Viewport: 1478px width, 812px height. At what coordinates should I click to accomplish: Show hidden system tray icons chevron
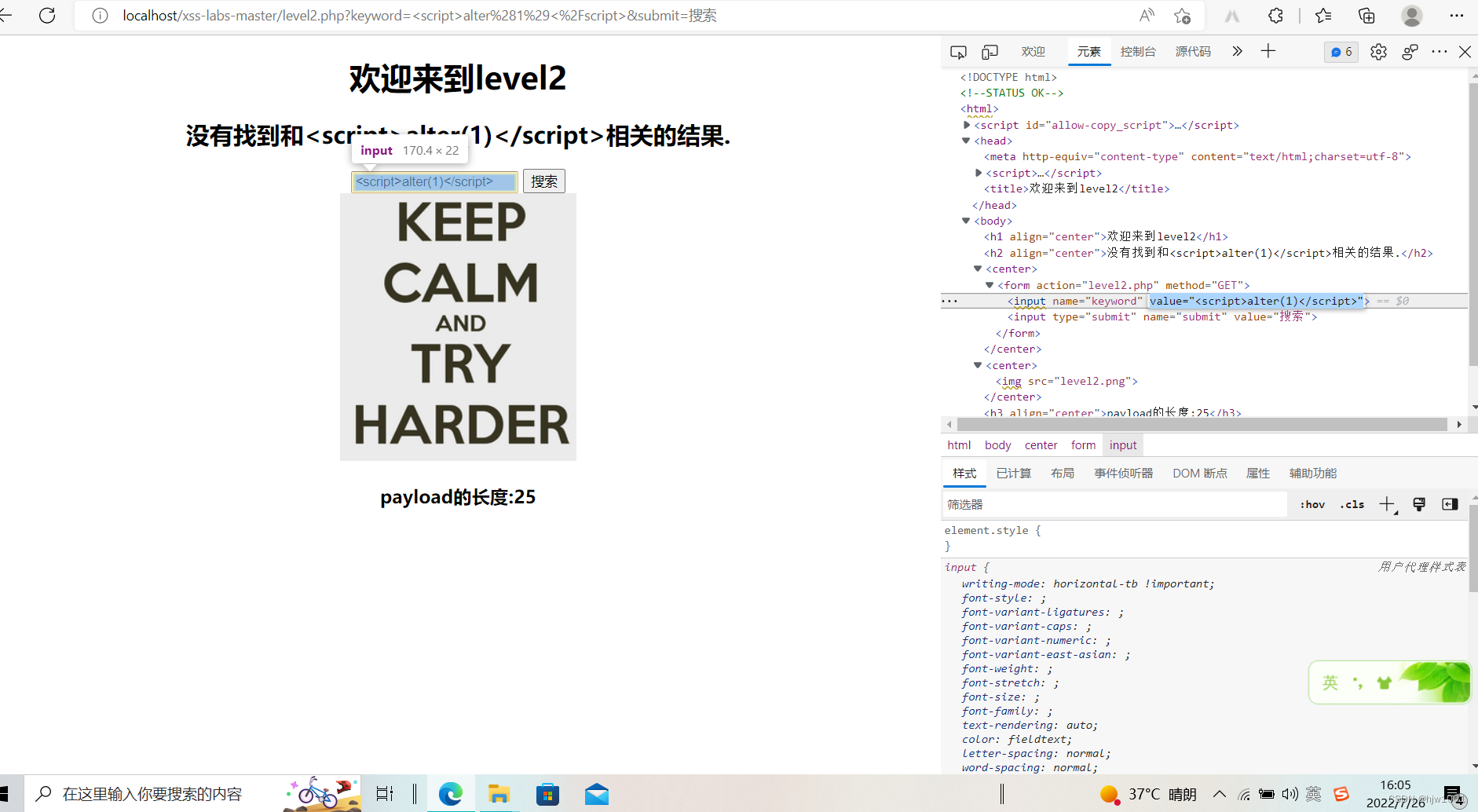point(1219,794)
